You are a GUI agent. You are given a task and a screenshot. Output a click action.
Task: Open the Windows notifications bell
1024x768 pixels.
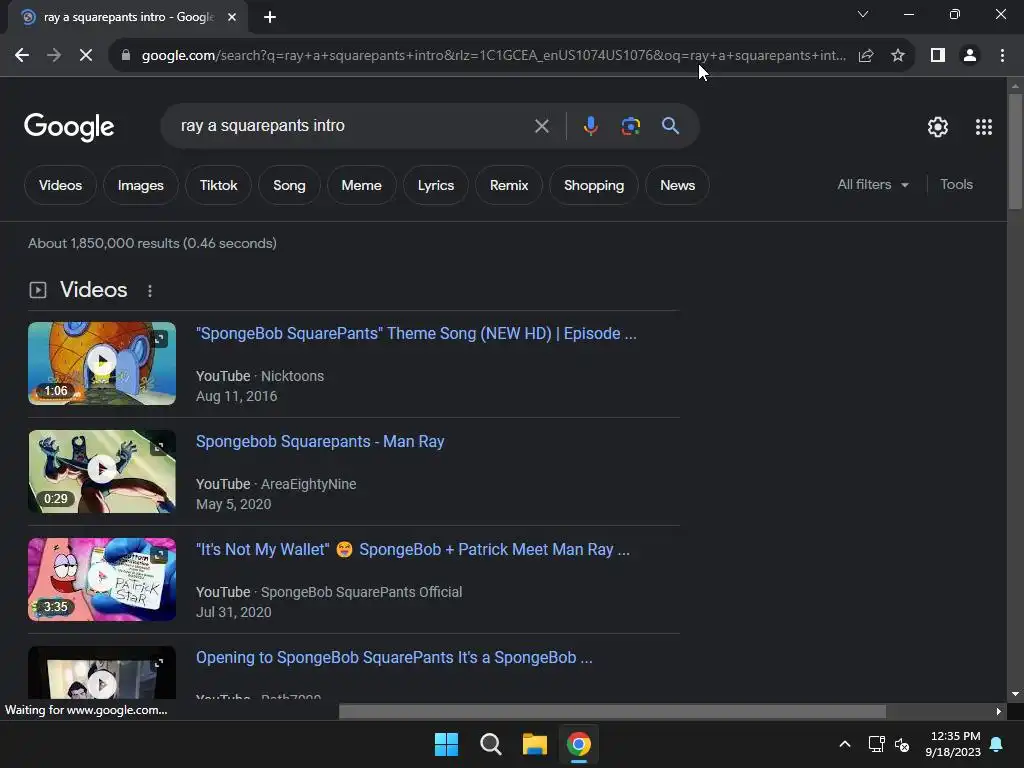[996, 744]
